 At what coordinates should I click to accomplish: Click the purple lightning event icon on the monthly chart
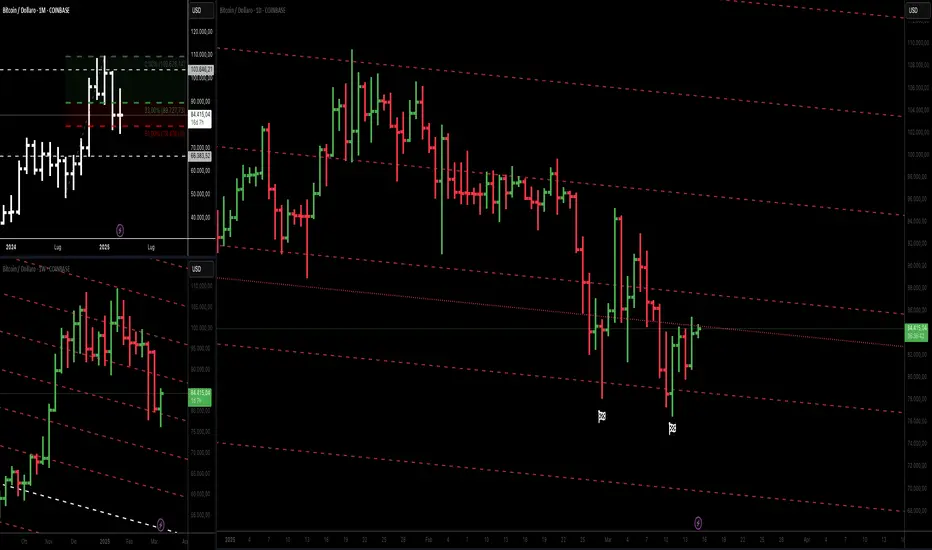click(x=119, y=230)
